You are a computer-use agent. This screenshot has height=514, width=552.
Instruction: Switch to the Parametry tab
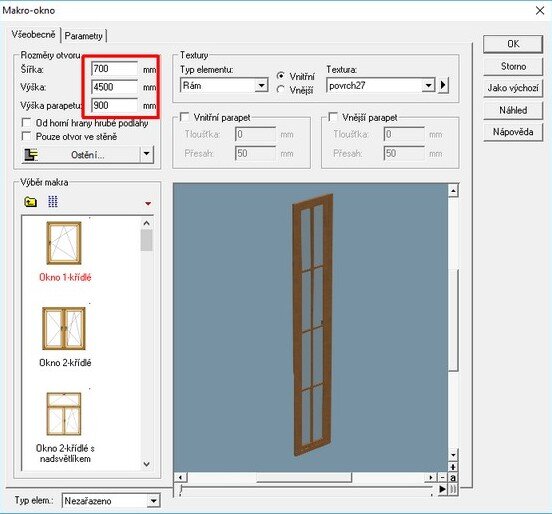click(x=84, y=36)
